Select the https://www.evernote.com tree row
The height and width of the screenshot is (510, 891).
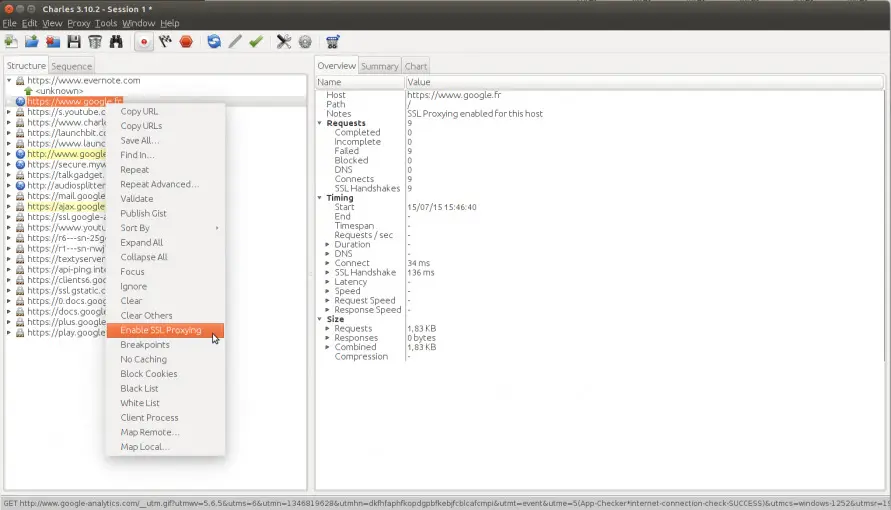pyautogui.click(x=84, y=81)
